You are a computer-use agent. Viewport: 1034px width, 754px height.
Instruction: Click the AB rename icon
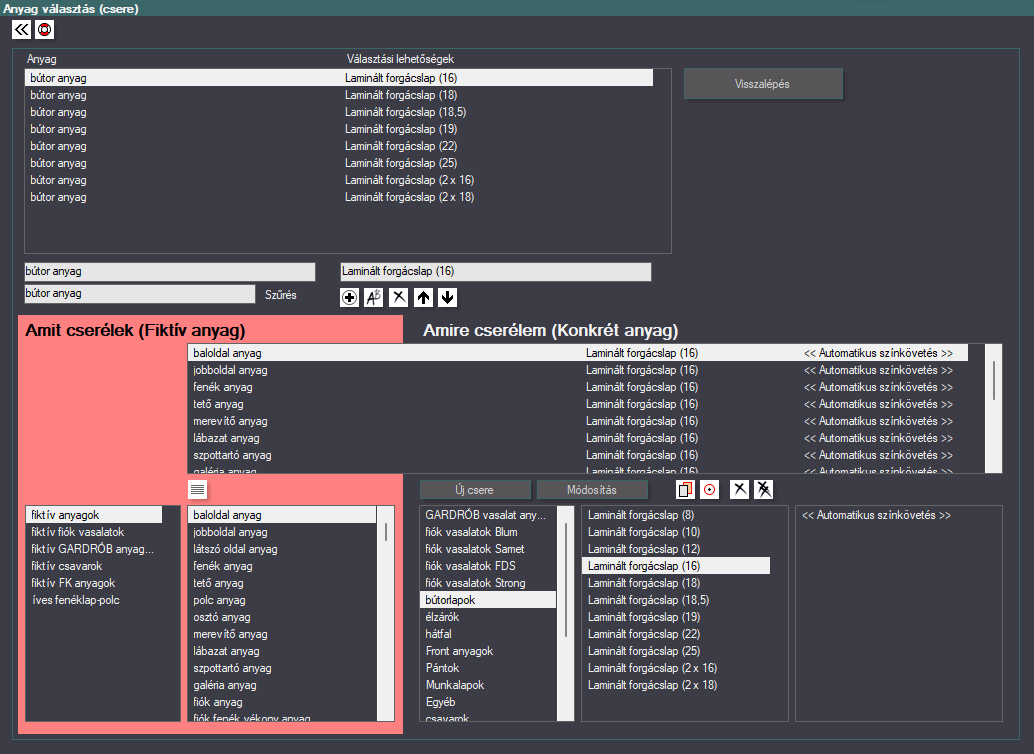374,298
